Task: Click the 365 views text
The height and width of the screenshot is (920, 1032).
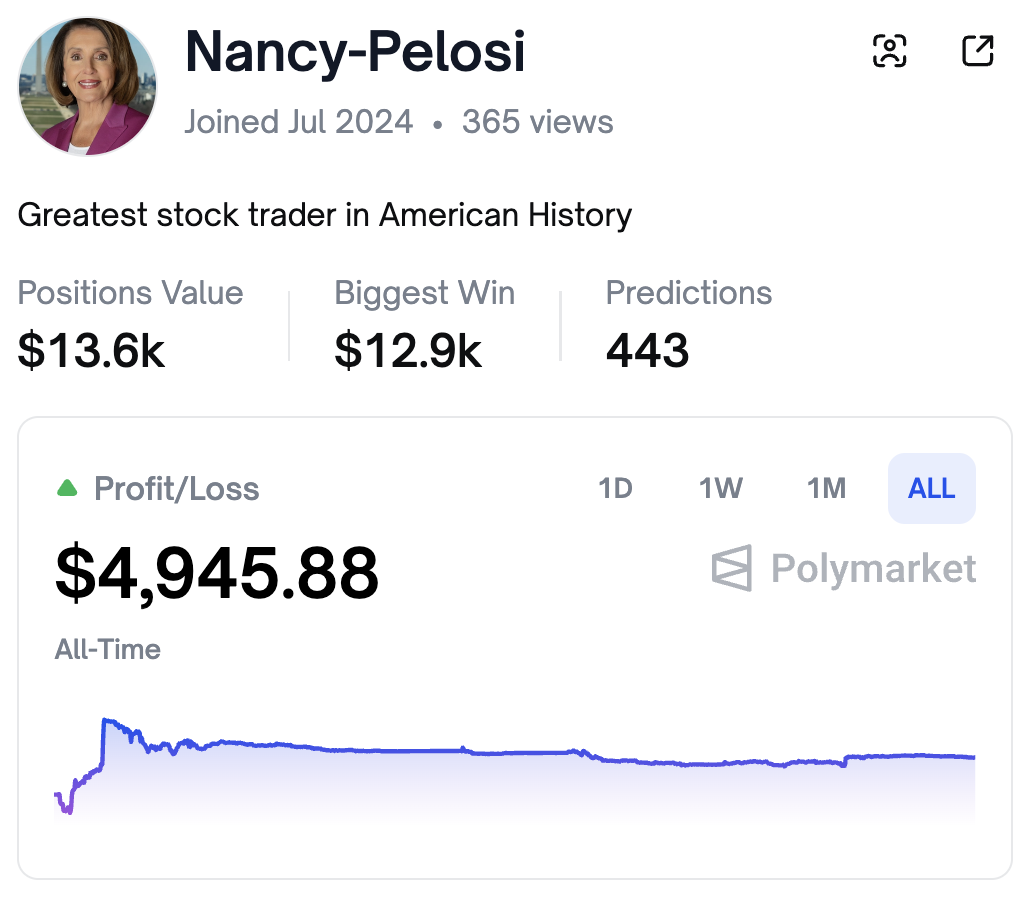Action: tap(536, 121)
